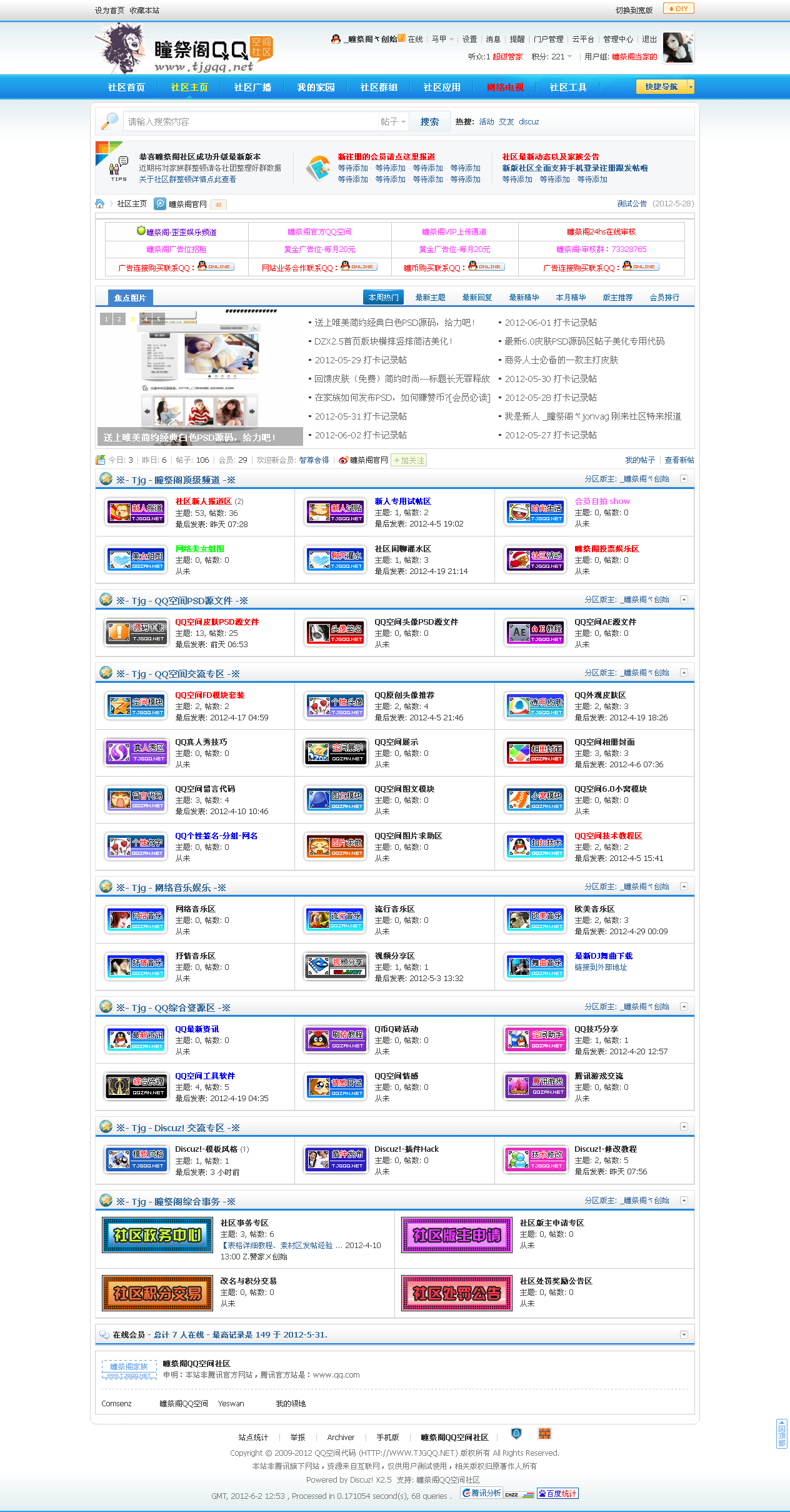790x1512 pixels.
Task: Click the 新人专用试帖区 forum icon
Action: (x=336, y=513)
